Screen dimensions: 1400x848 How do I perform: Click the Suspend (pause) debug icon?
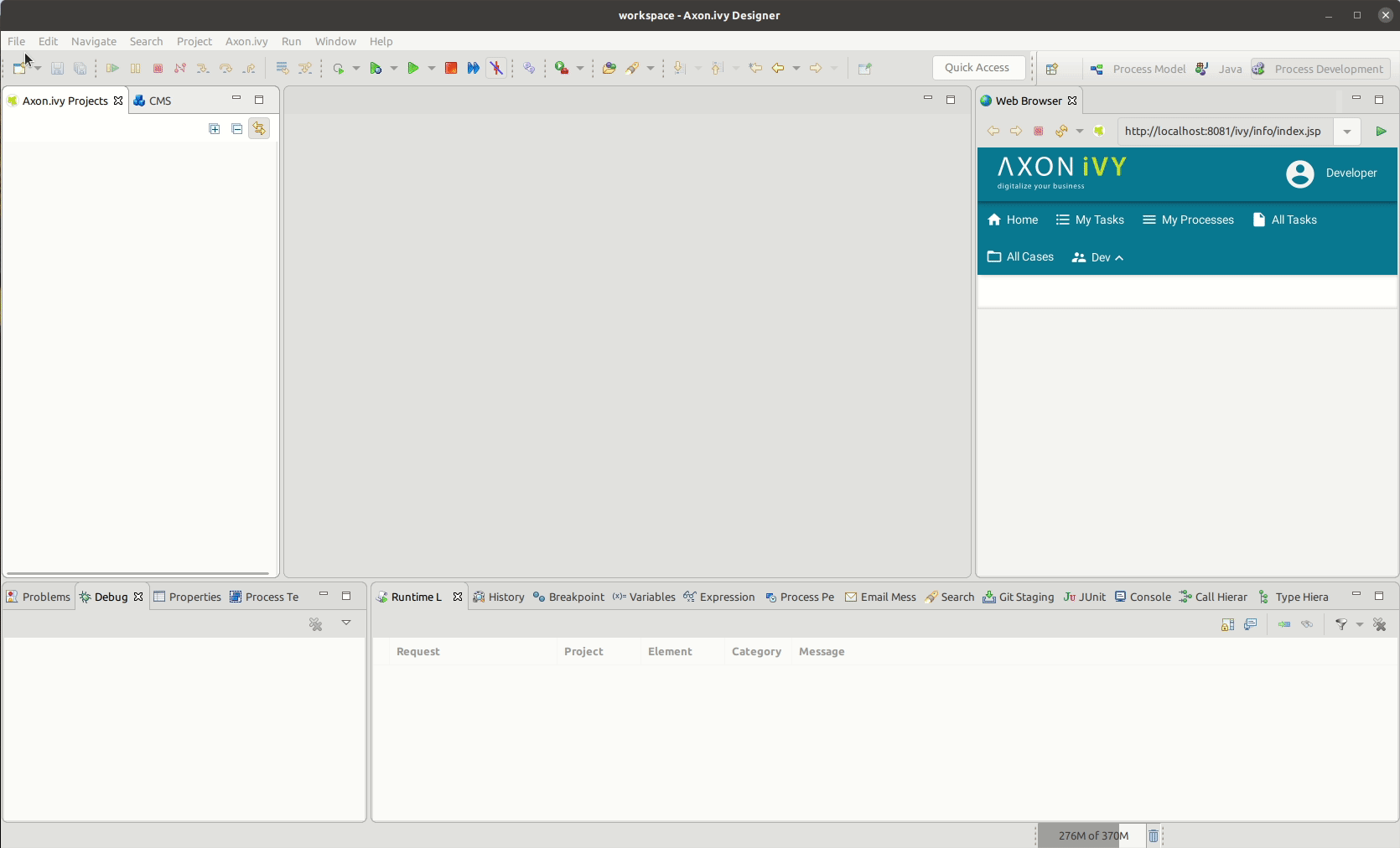(x=135, y=69)
